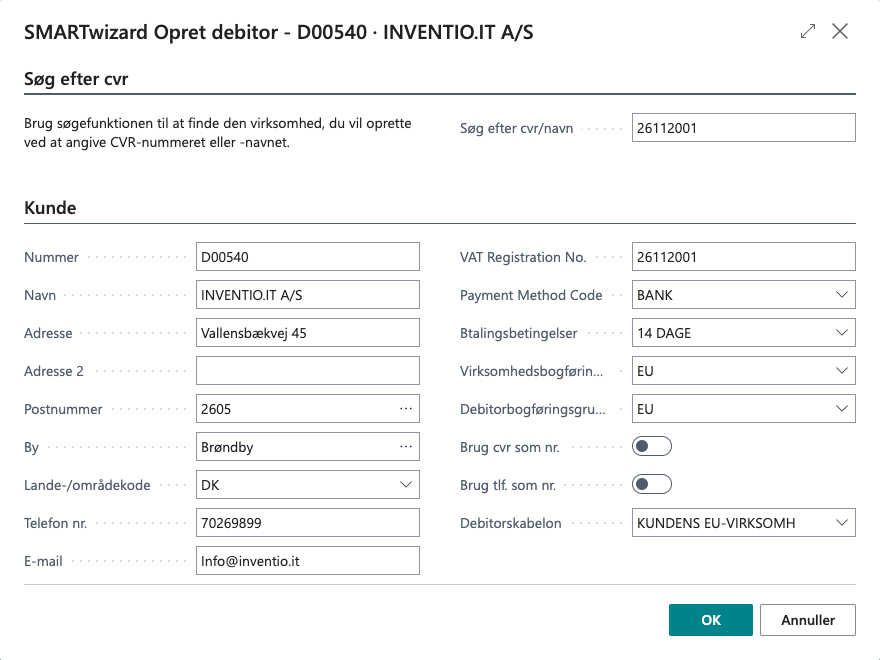Expand Btalingsbetingelser dropdown

pyautogui.click(x=840, y=333)
